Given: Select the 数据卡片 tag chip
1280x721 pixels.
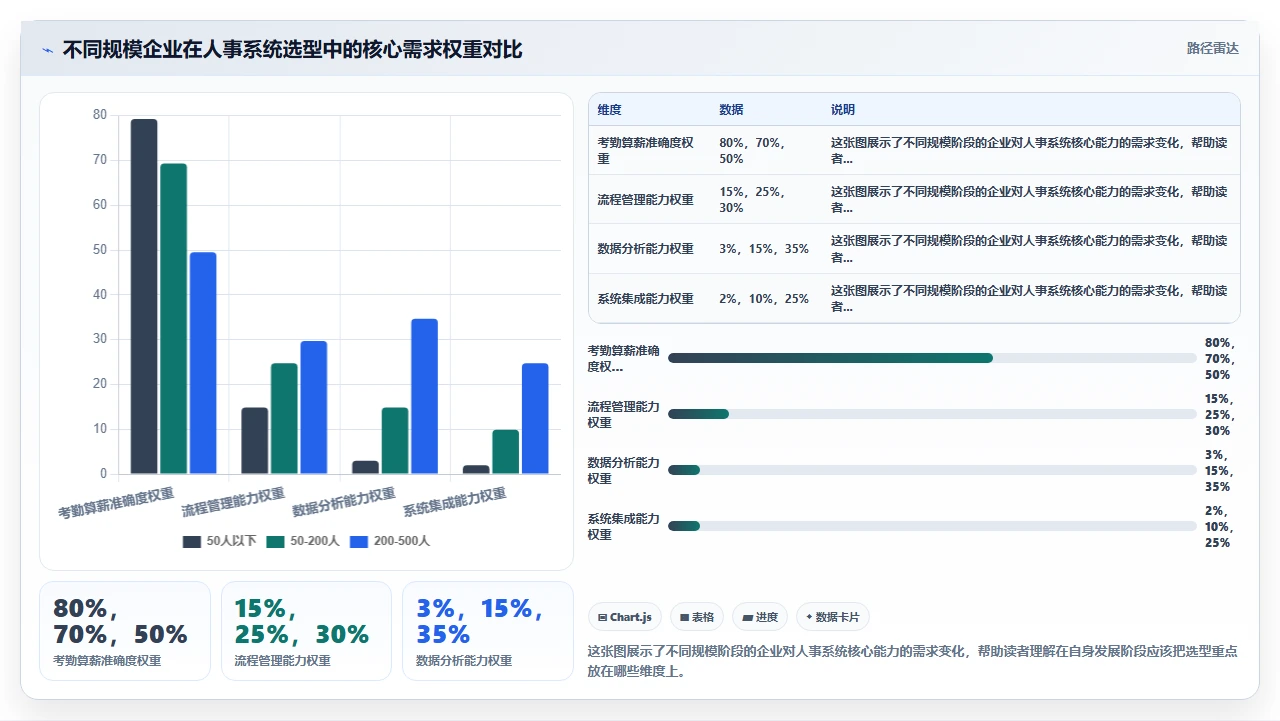Looking at the screenshot, I should pyautogui.click(x=832, y=617).
